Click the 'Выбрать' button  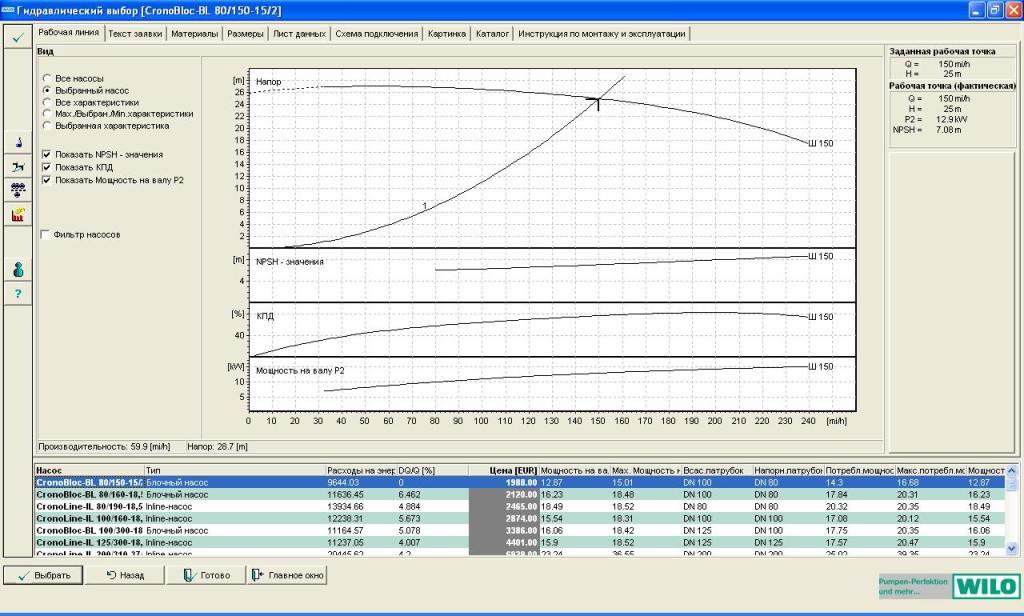click(x=43, y=575)
